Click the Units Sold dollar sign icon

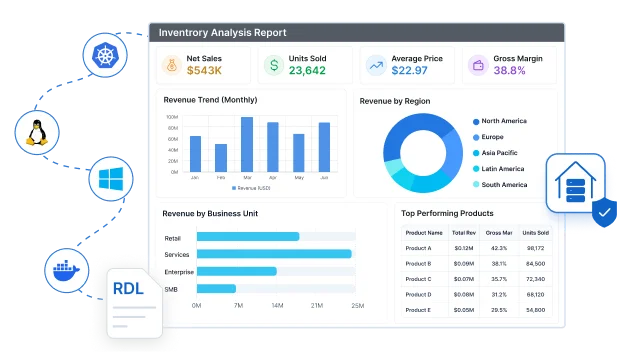pyautogui.click(x=274, y=65)
